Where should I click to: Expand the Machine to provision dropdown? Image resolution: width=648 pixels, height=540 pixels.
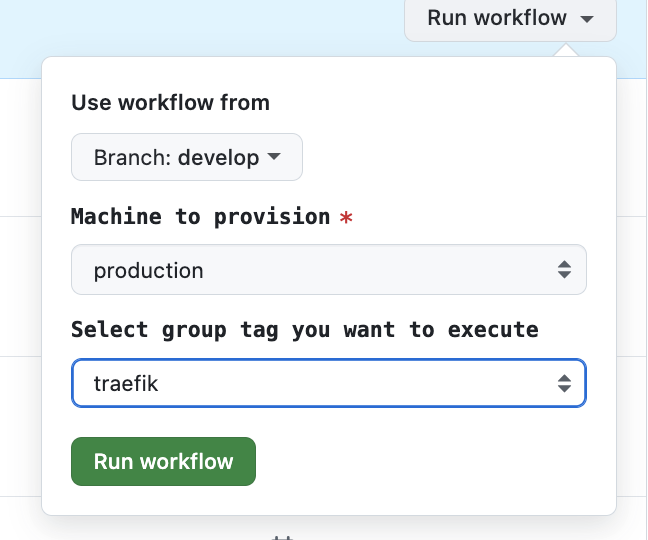coord(328,270)
